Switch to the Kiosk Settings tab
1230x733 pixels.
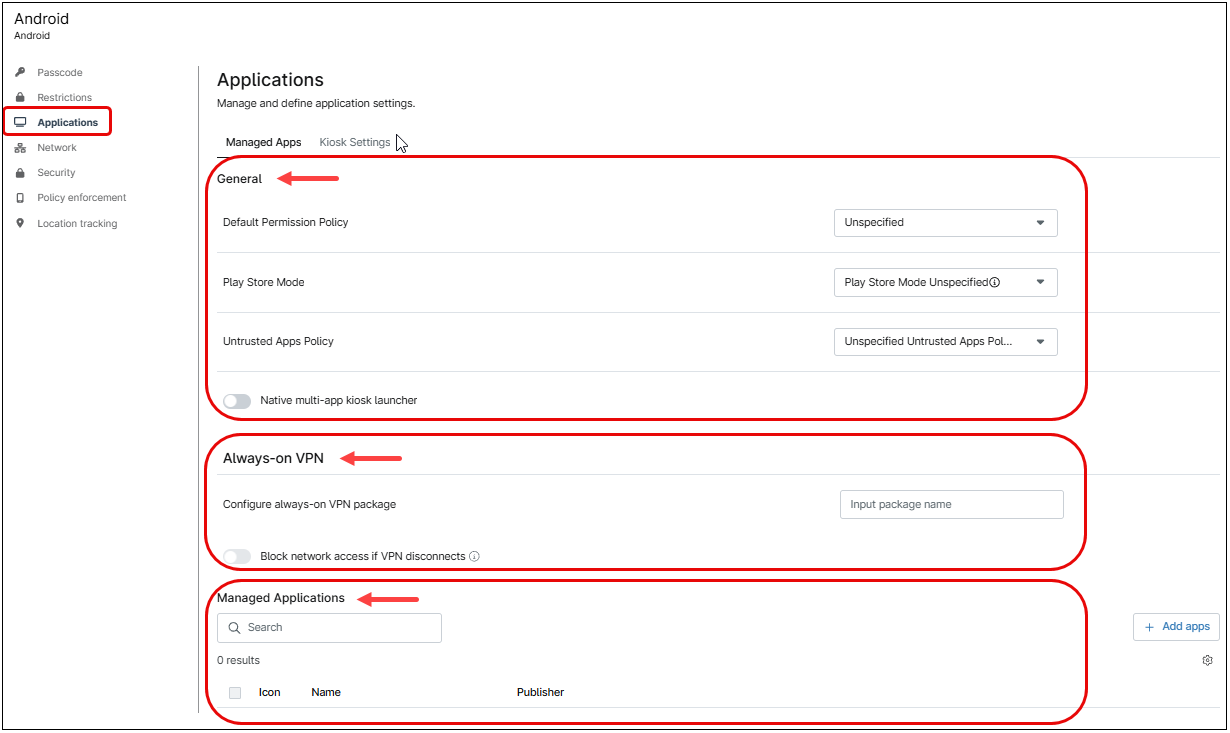354,143
